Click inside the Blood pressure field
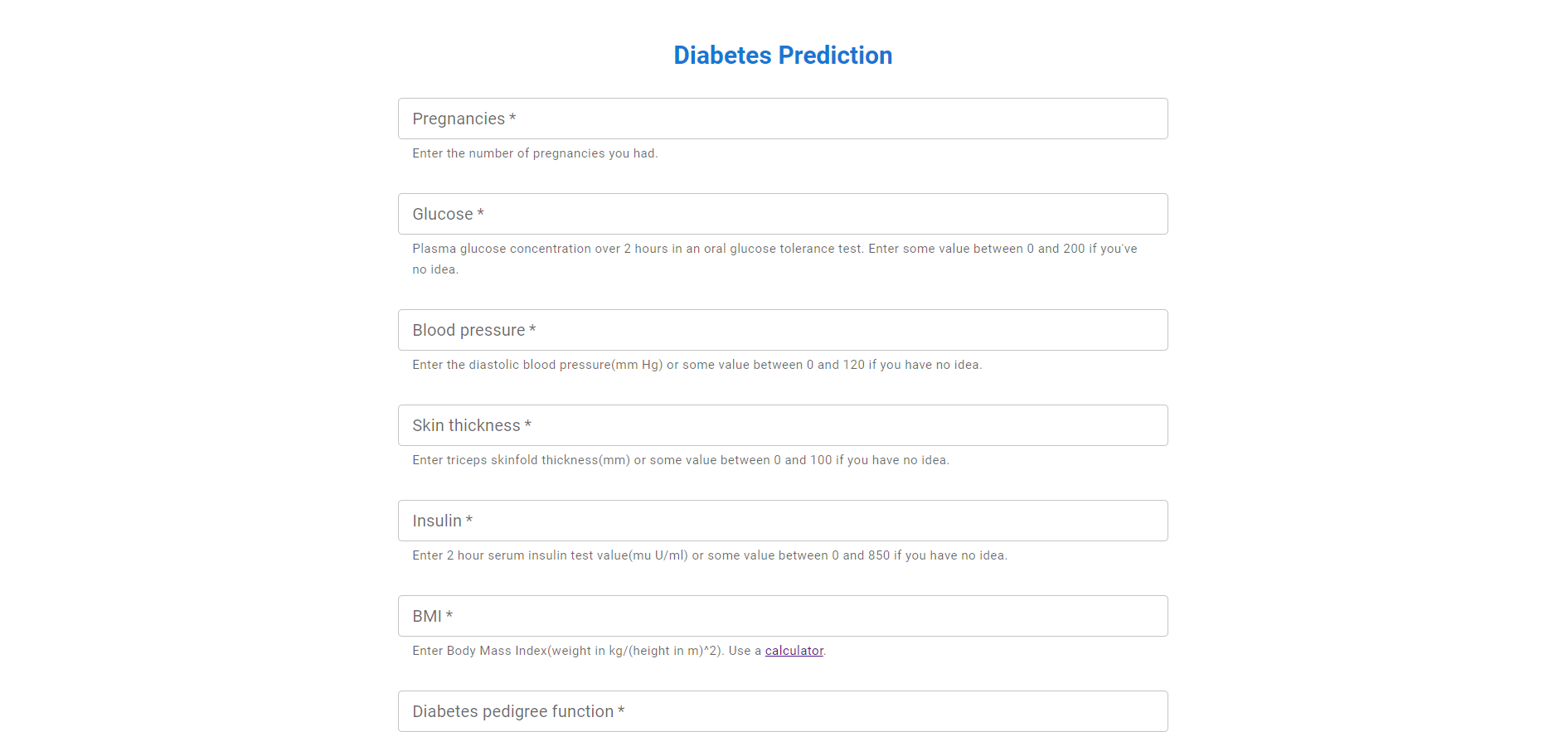This screenshot has height=732, width=1568. click(x=783, y=330)
